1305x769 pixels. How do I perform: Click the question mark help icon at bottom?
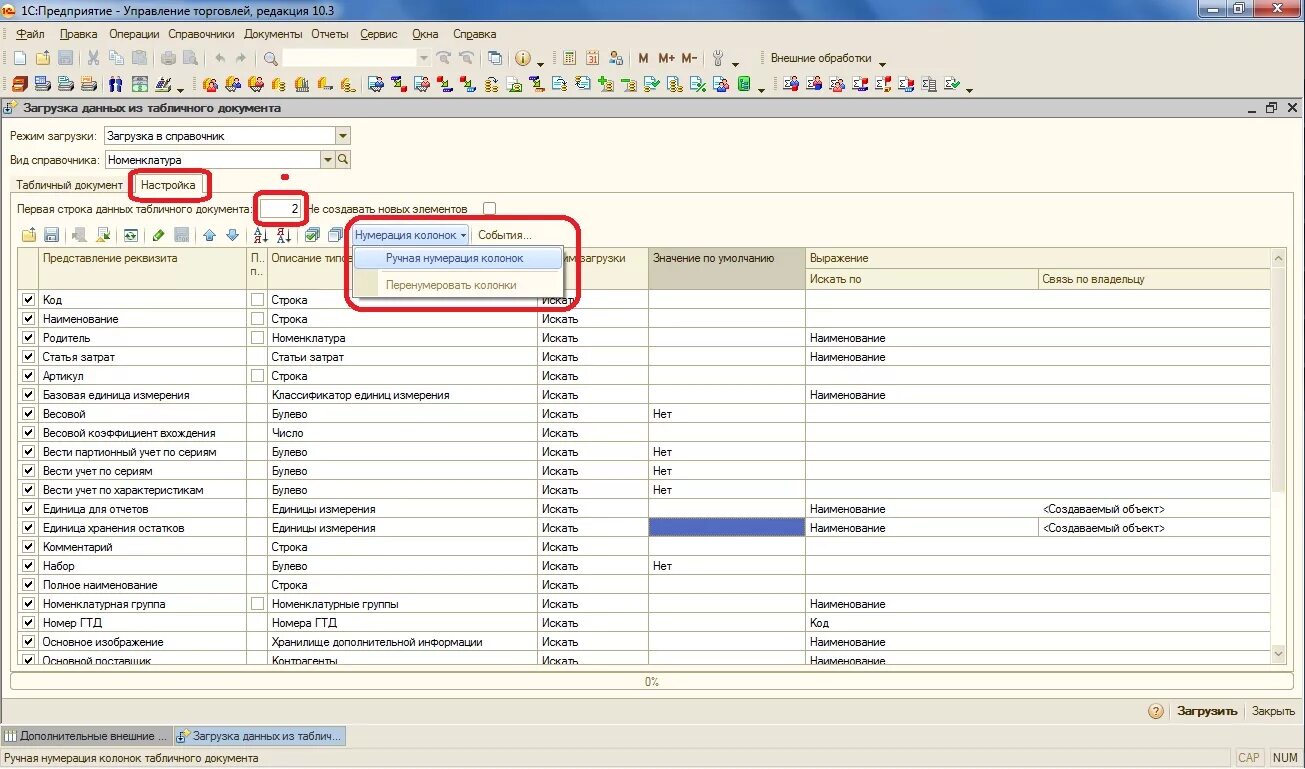(x=1156, y=711)
